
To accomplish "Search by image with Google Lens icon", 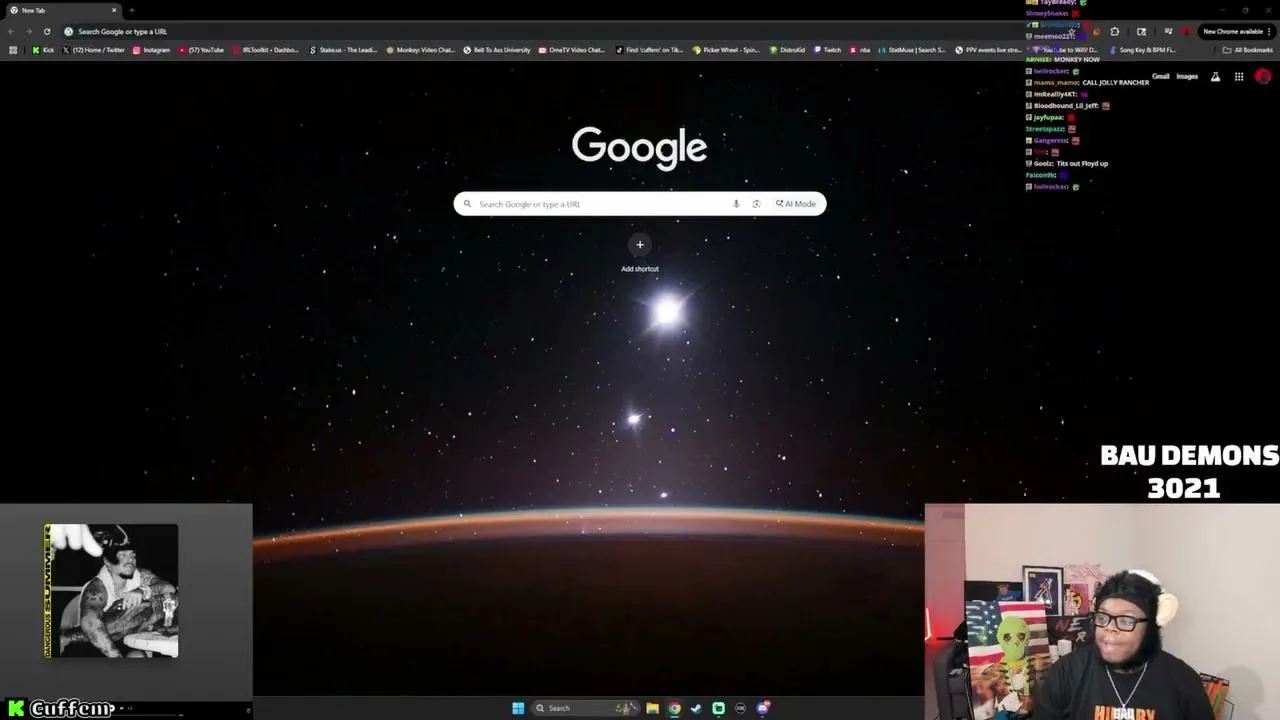I will [x=756, y=204].
